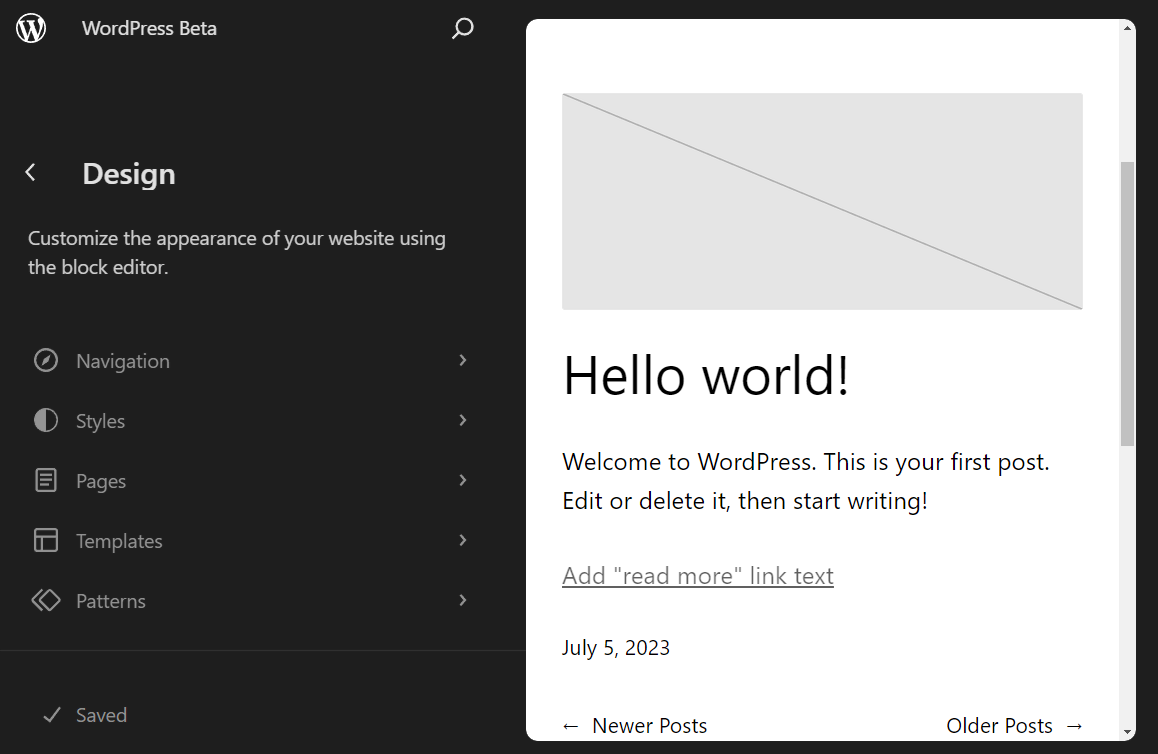Expand the Patterns chevron
Image resolution: width=1158 pixels, height=754 pixels.
click(462, 600)
